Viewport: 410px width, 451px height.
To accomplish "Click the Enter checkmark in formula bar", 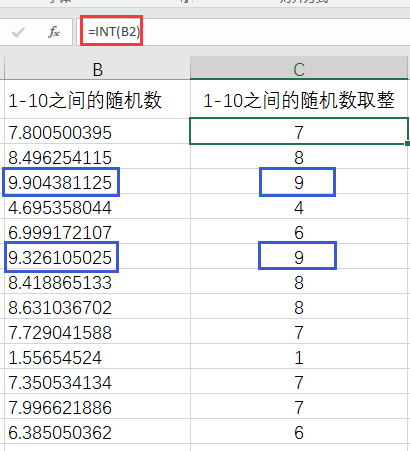I will (18, 32).
